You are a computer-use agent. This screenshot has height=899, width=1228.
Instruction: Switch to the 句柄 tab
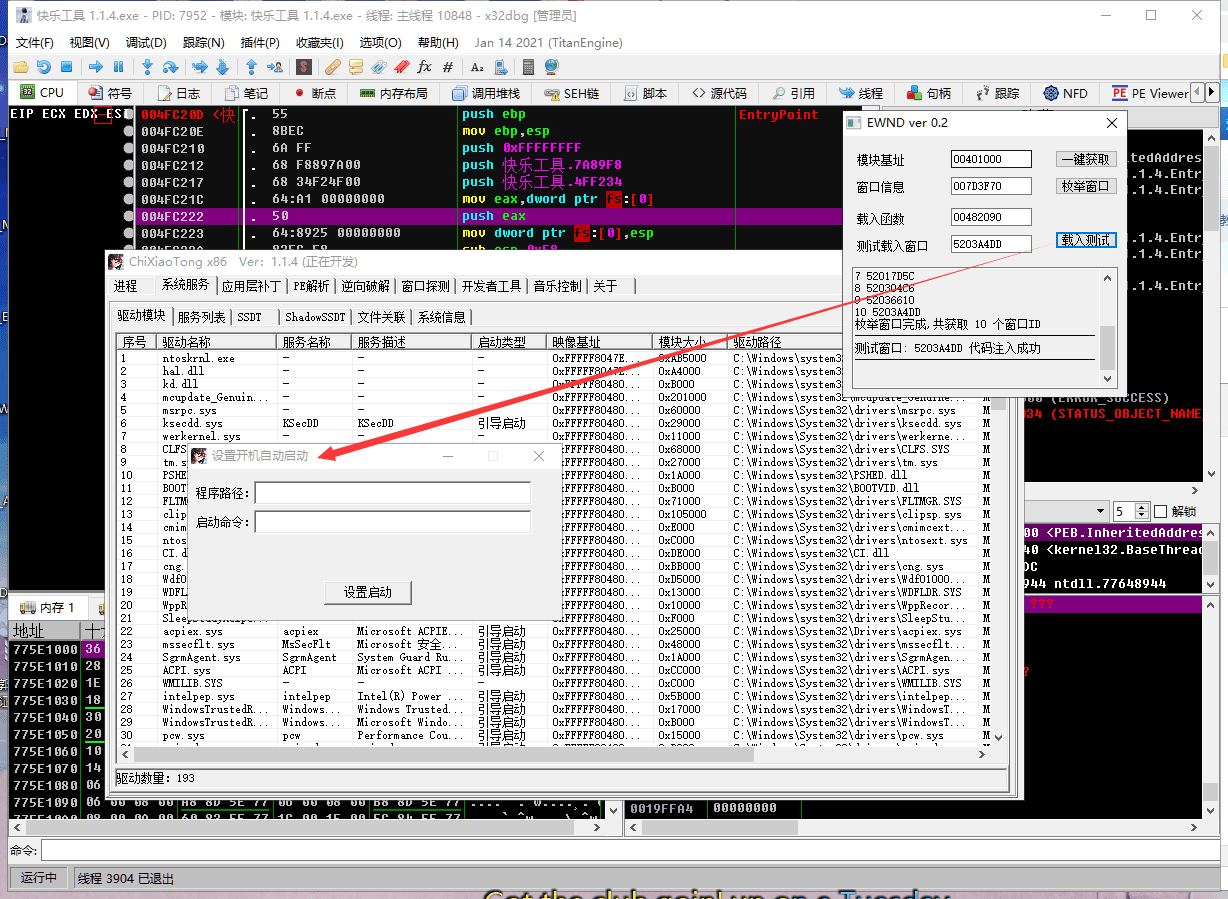coord(928,93)
